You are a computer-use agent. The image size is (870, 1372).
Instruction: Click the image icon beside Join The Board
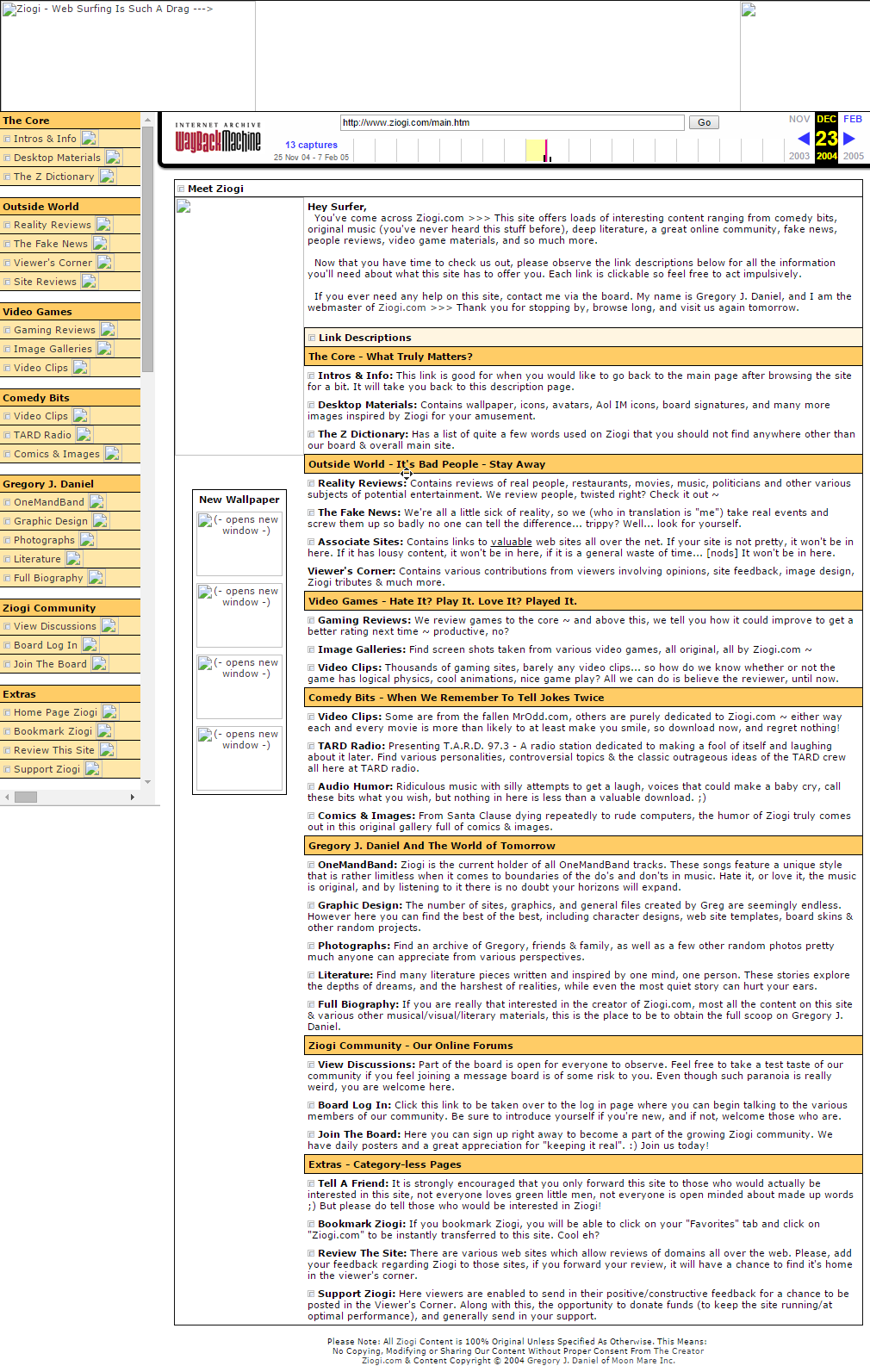pos(100,664)
